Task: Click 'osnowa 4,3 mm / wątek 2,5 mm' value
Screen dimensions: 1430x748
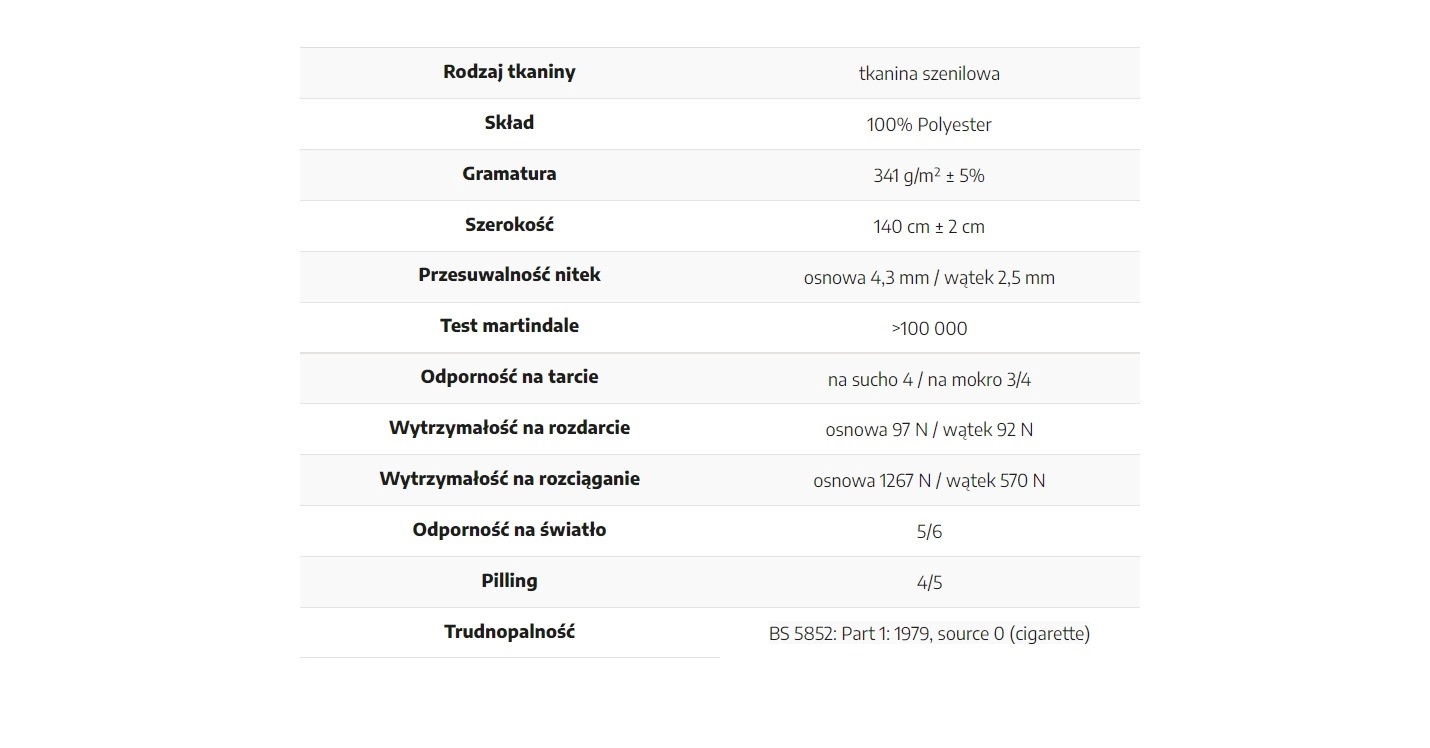Action: tap(929, 278)
